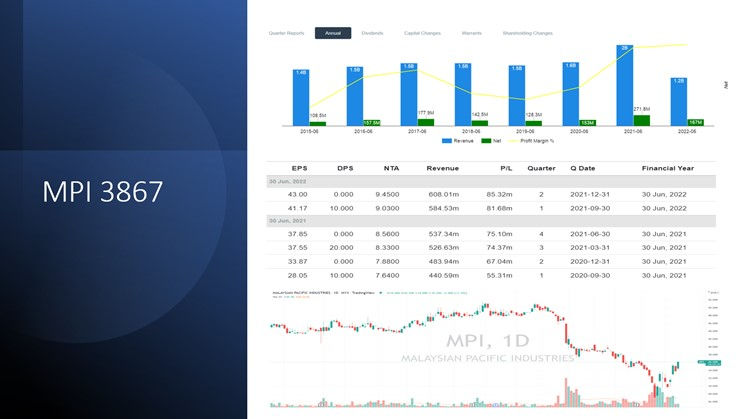Click the 2B revenue bar for 2021-06
Screen dimensions: 752x419
624,85
